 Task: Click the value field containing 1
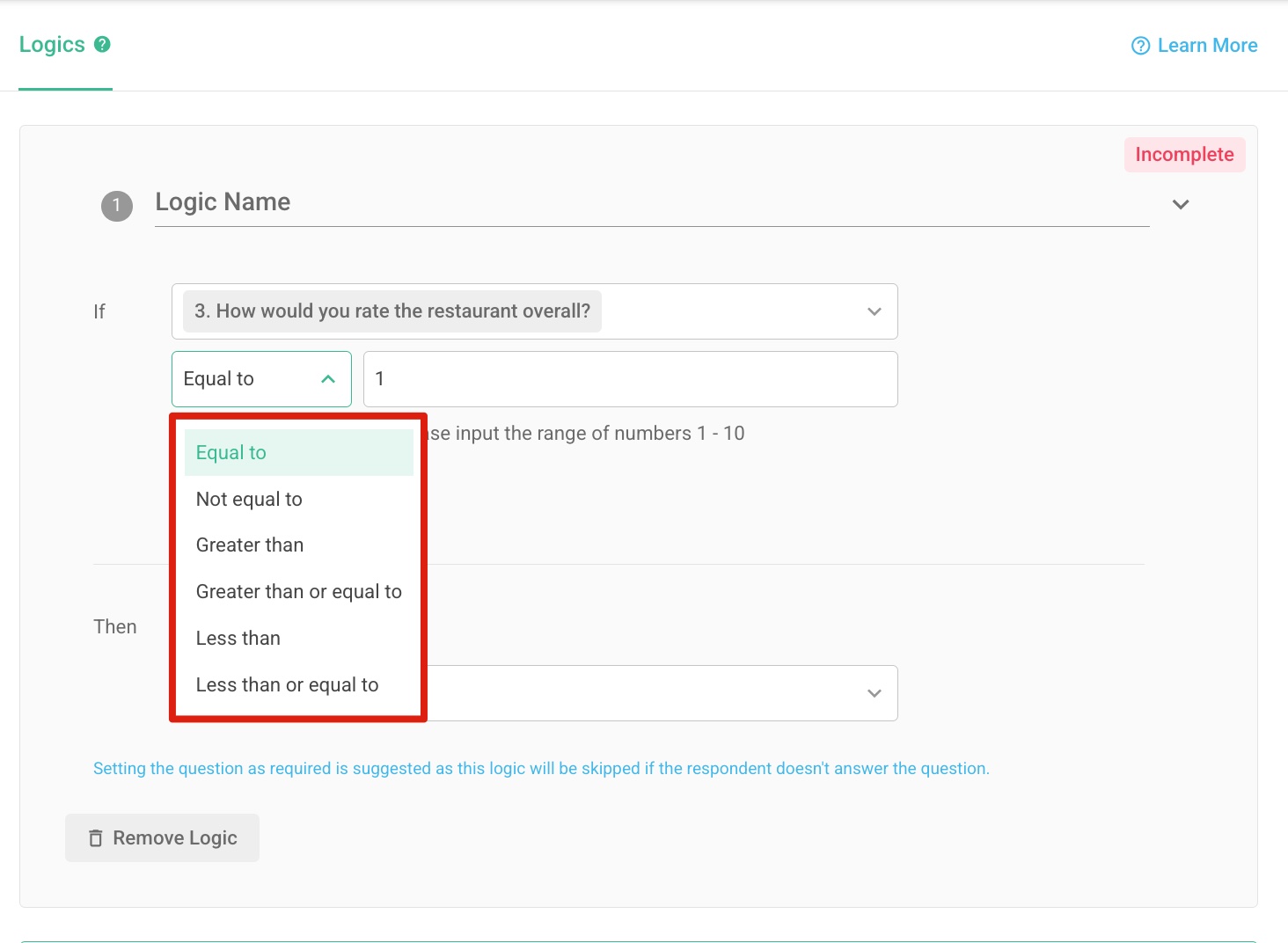click(x=630, y=379)
